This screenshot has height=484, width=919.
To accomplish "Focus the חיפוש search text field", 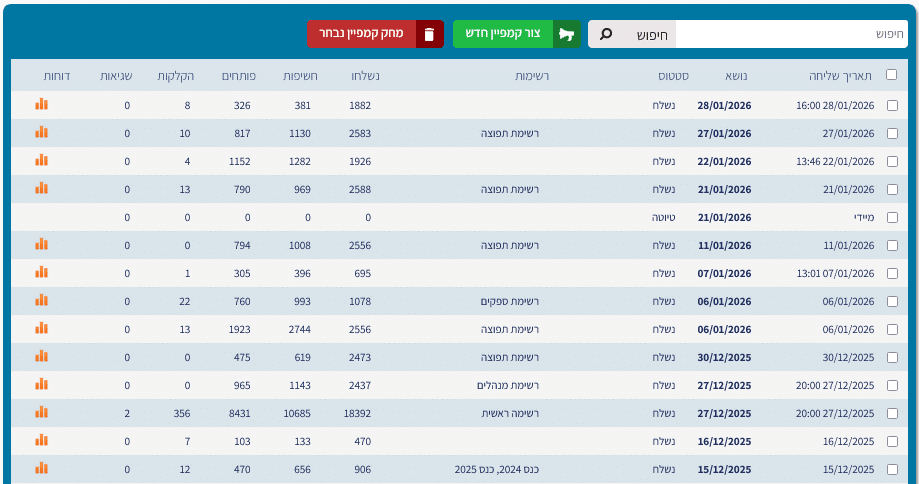I will click(790, 34).
